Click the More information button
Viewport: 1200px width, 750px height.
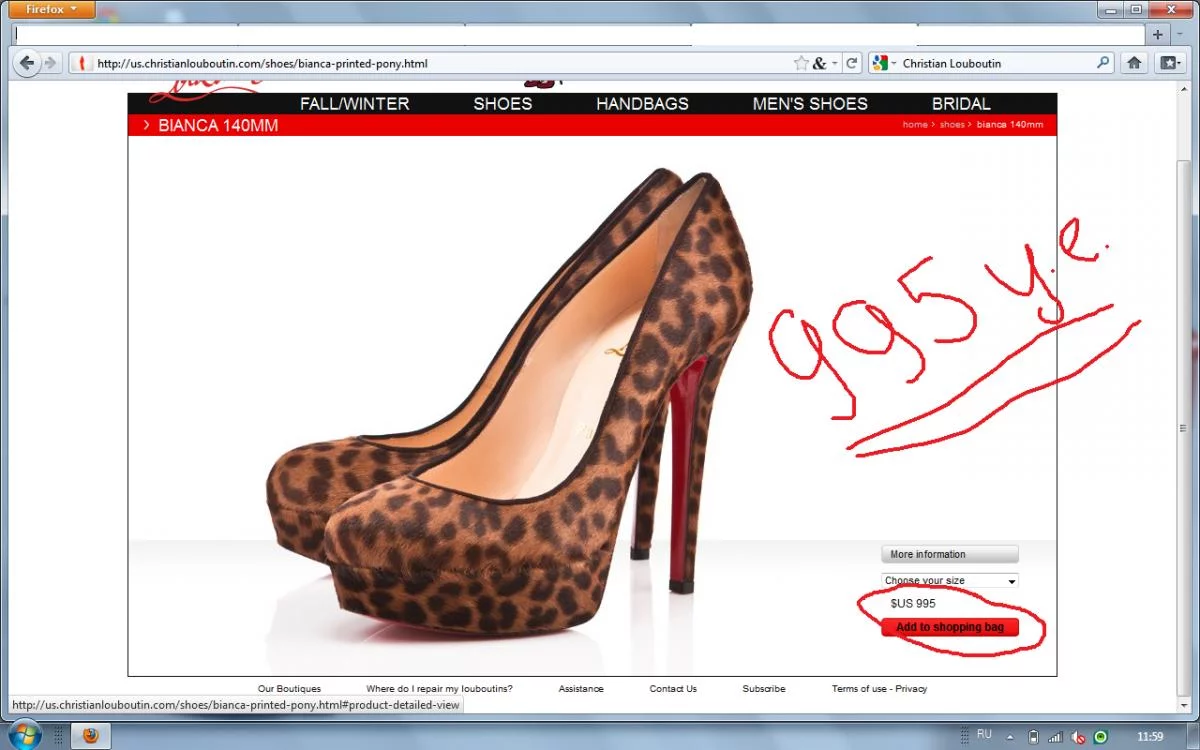949,554
